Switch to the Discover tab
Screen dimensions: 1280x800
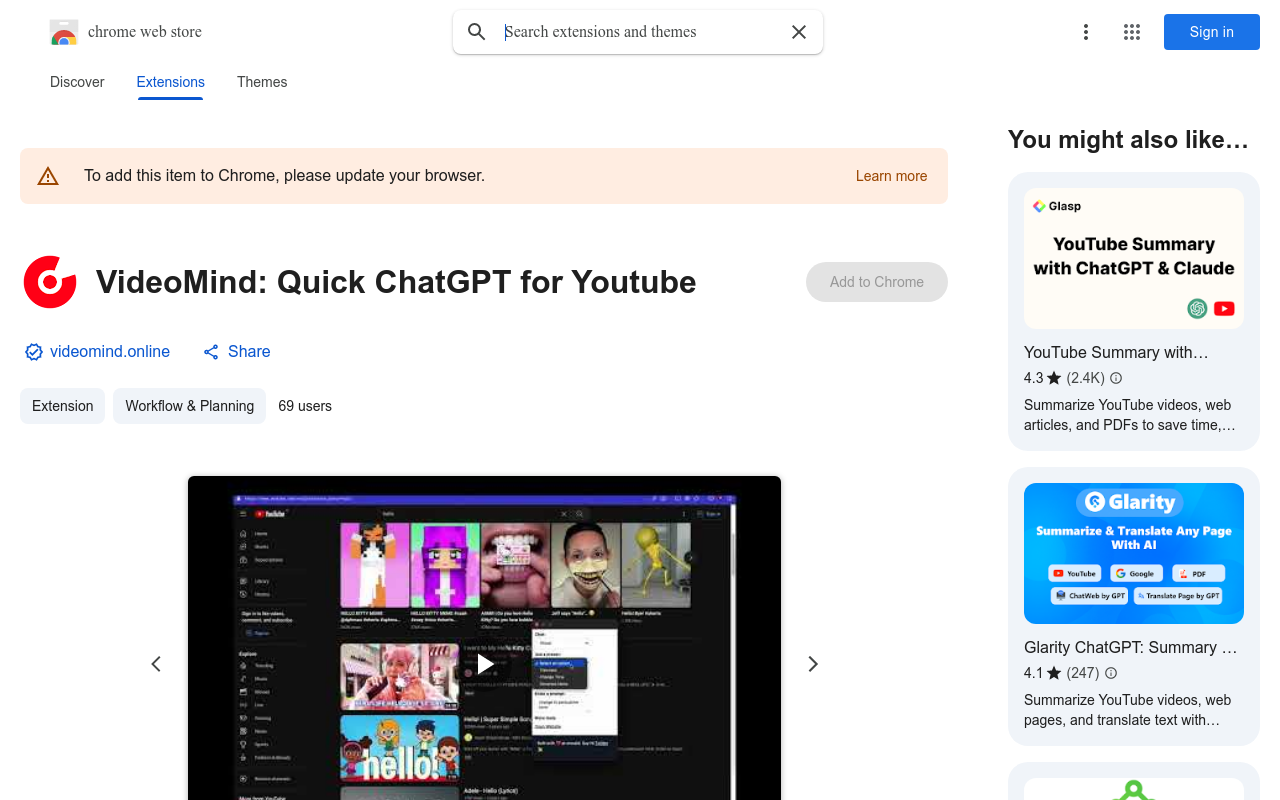pos(77,82)
